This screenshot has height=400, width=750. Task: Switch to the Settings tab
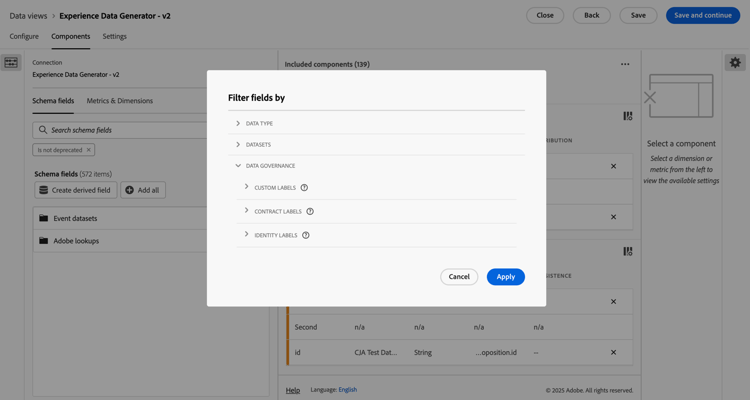pos(114,36)
